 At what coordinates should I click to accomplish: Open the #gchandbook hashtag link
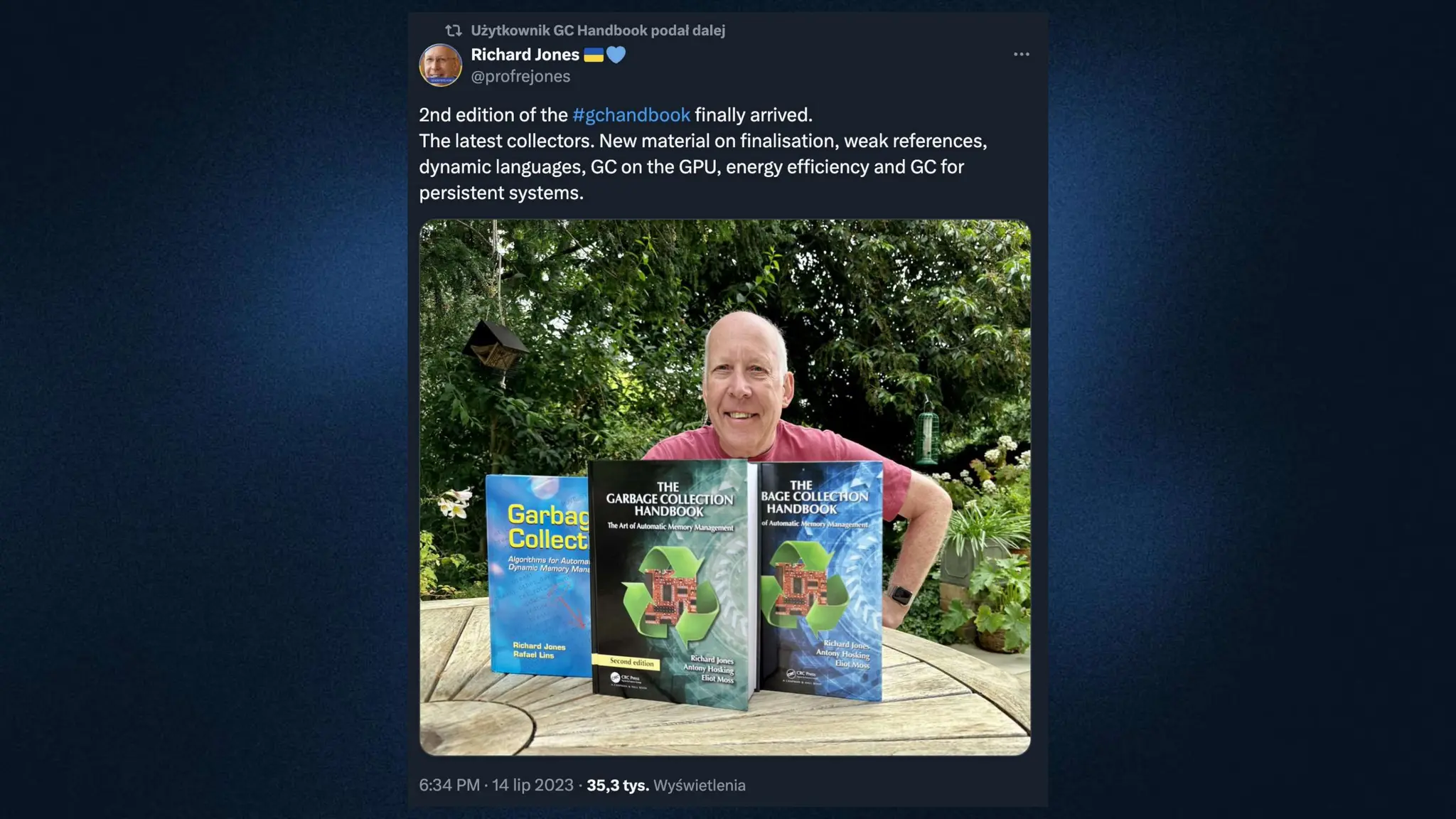pyautogui.click(x=631, y=115)
